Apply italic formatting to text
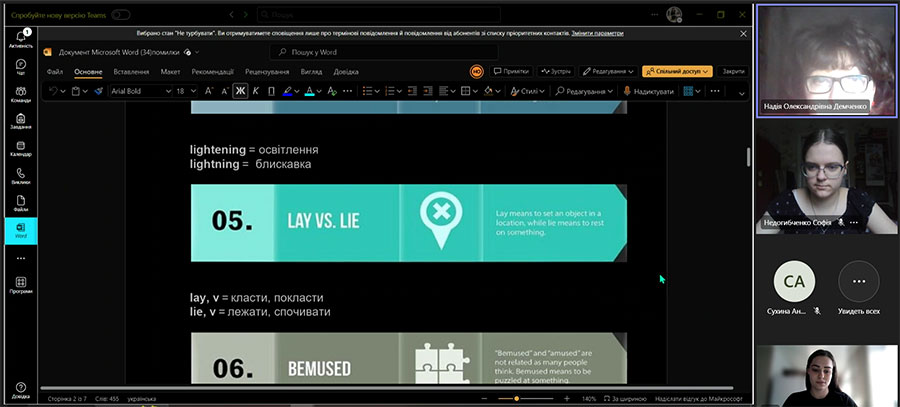This screenshot has width=900, height=407. pyautogui.click(x=257, y=91)
